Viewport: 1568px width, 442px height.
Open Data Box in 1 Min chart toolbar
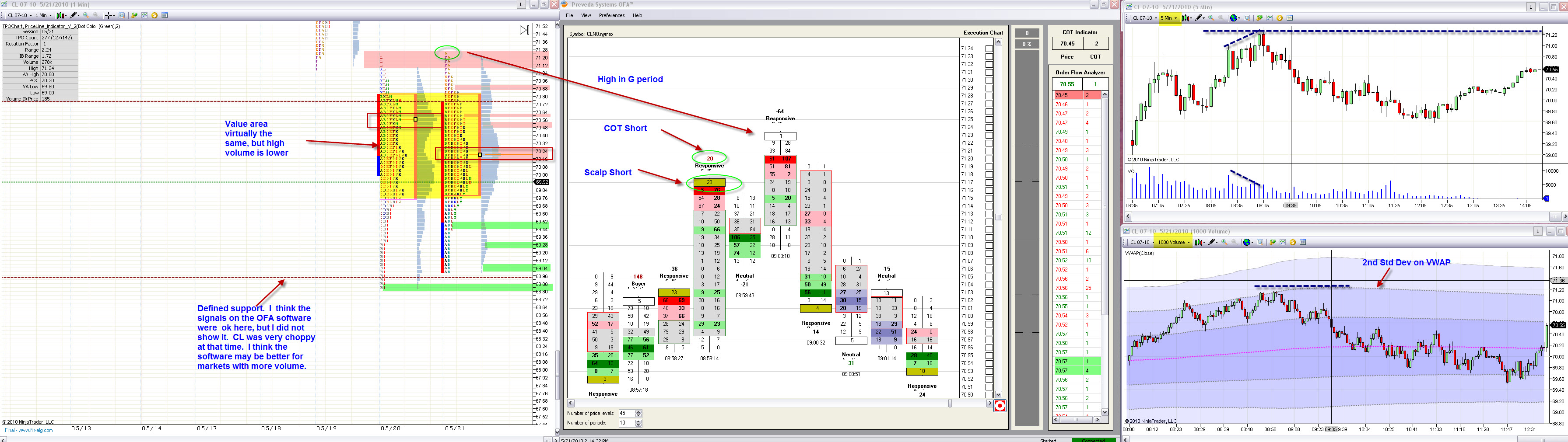(x=123, y=15)
